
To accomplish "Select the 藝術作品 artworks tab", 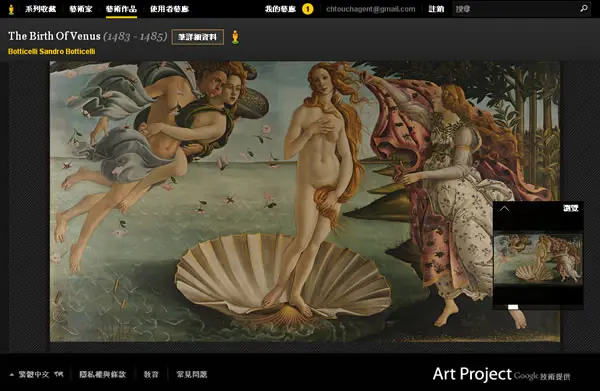I will pyautogui.click(x=121, y=9).
